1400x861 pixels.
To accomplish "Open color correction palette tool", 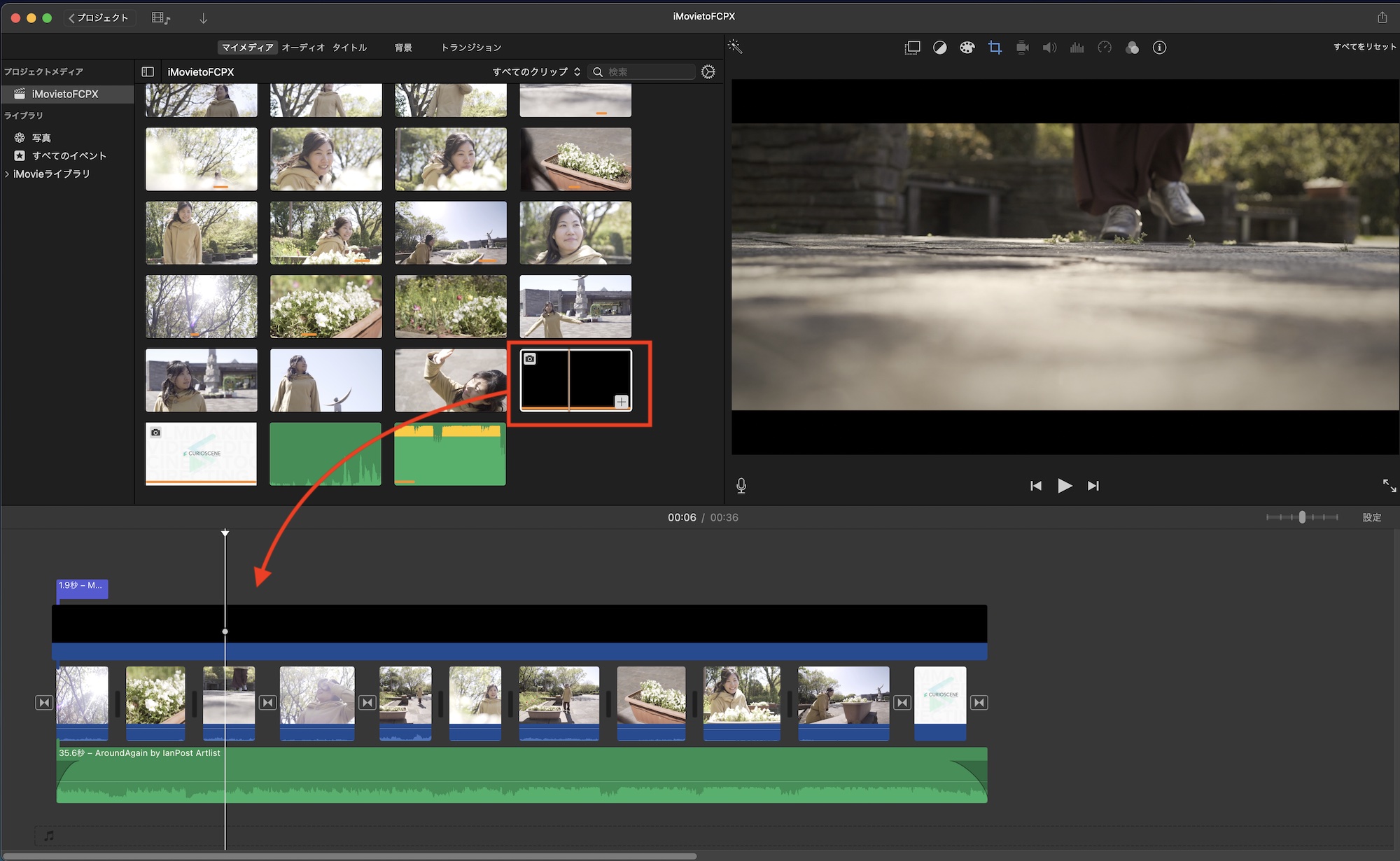I will (x=967, y=48).
